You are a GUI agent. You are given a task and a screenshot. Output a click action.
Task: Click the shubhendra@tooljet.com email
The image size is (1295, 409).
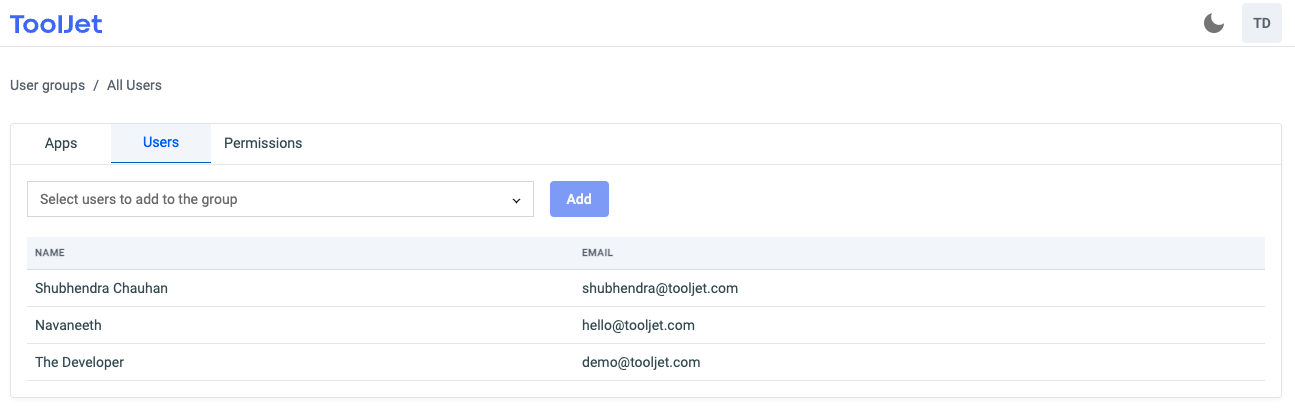click(x=659, y=288)
